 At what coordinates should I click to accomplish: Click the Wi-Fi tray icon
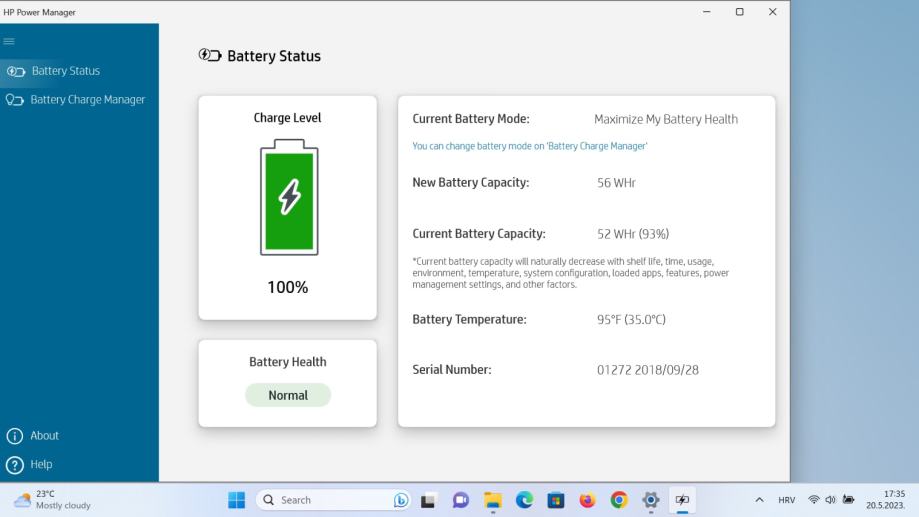click(x=814, y=500)
